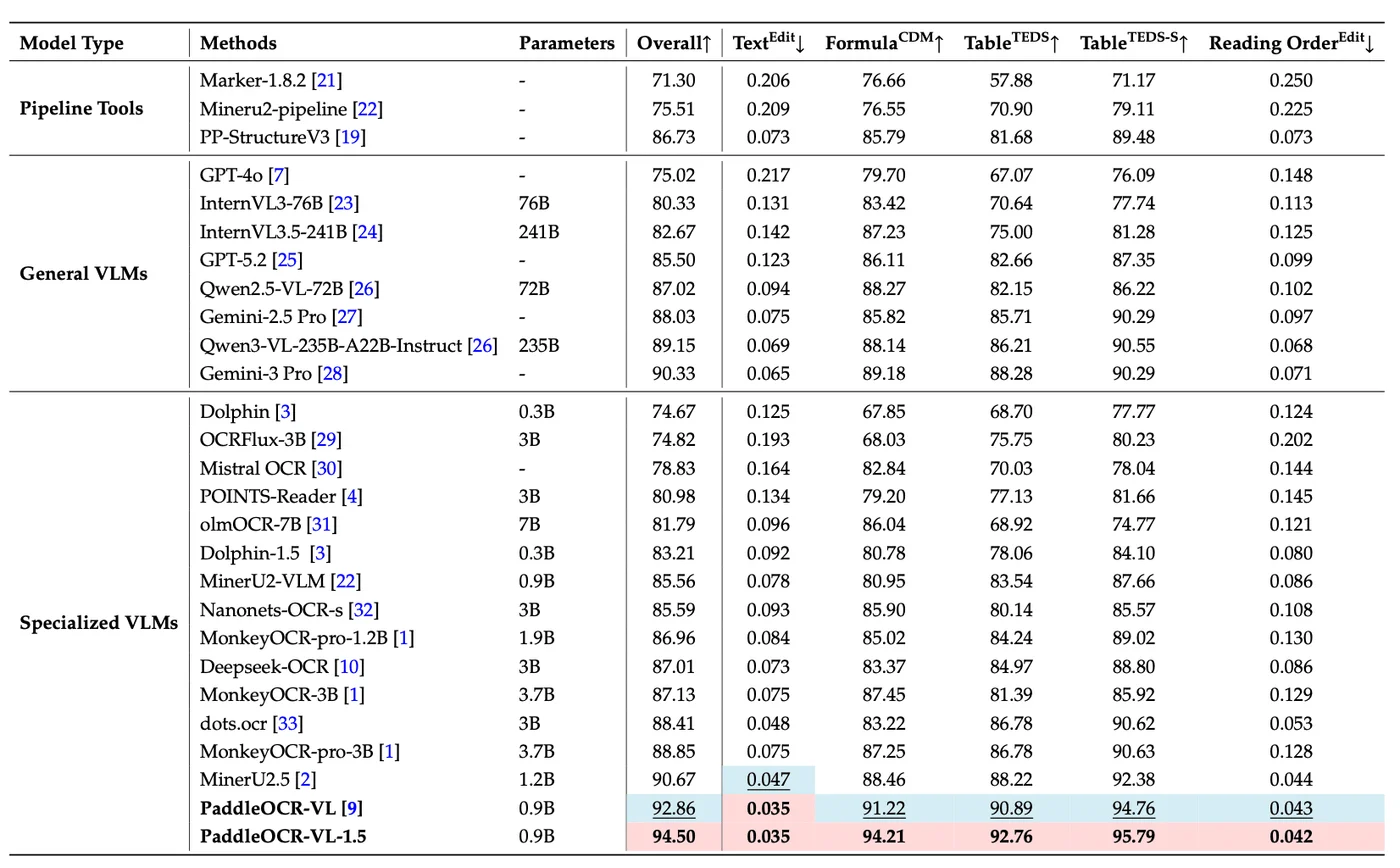Select the 'Table TEDS' column header

1012,42
